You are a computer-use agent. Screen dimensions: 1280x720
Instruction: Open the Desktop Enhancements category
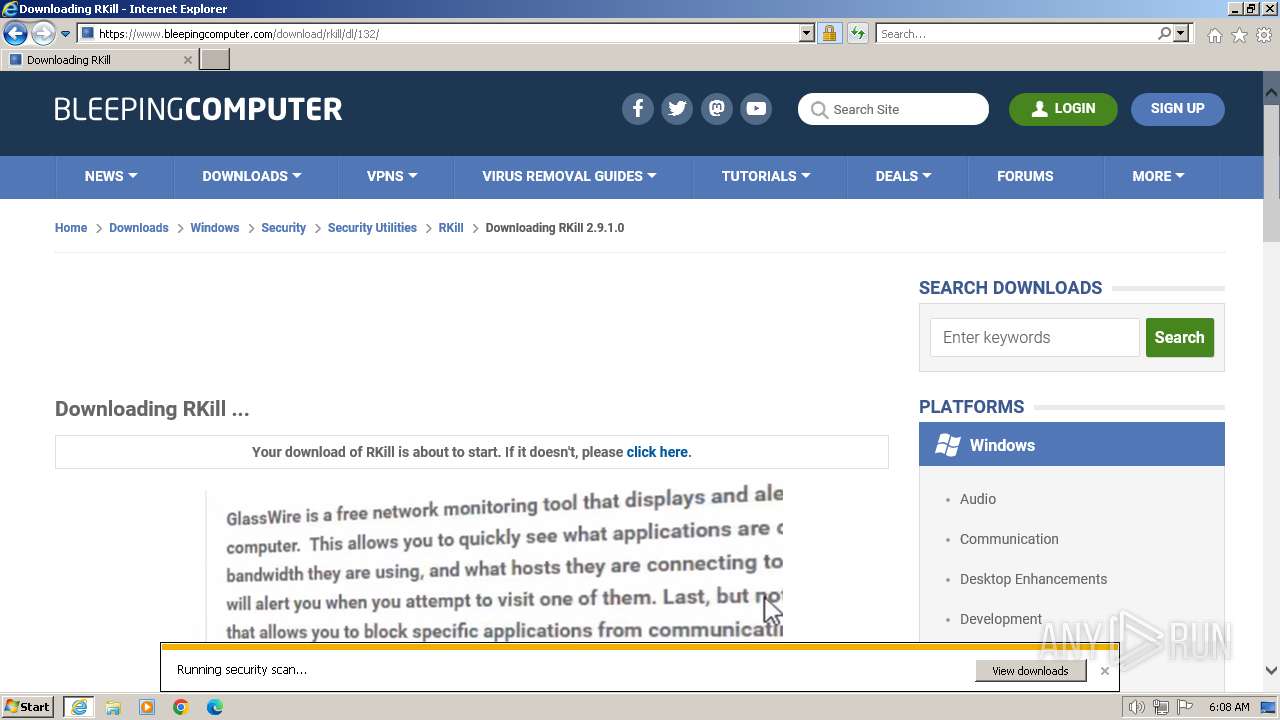point(1033,579)
